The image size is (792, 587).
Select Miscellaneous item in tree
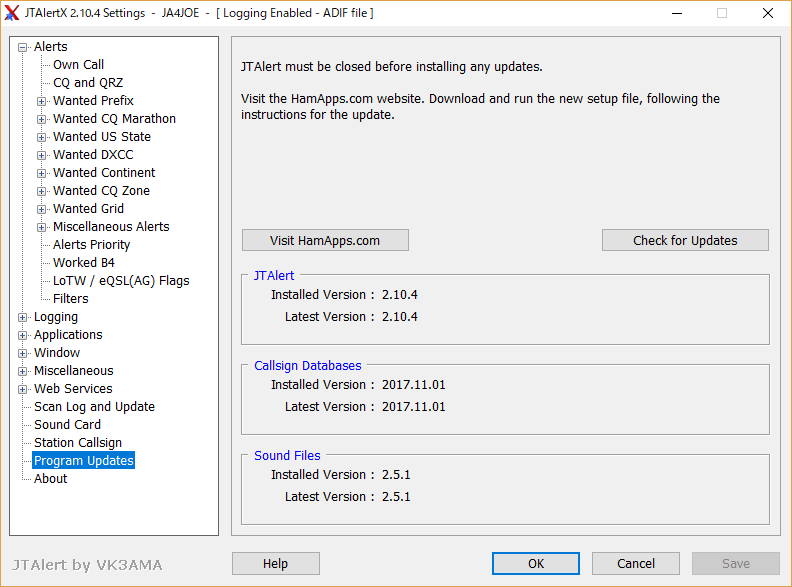click(x=74, y=371)
